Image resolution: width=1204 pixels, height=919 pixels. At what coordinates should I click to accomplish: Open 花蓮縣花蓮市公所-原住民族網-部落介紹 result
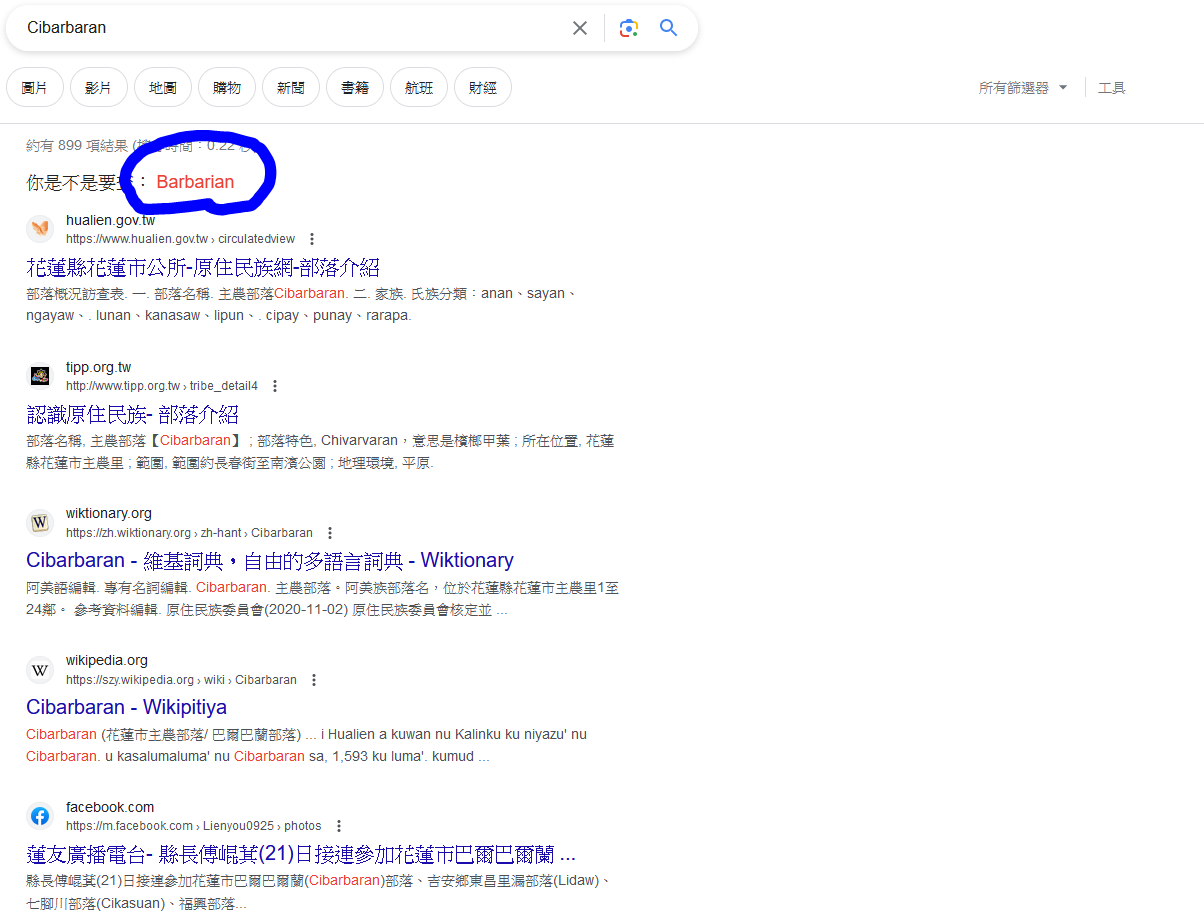click(x=203, y=267)
